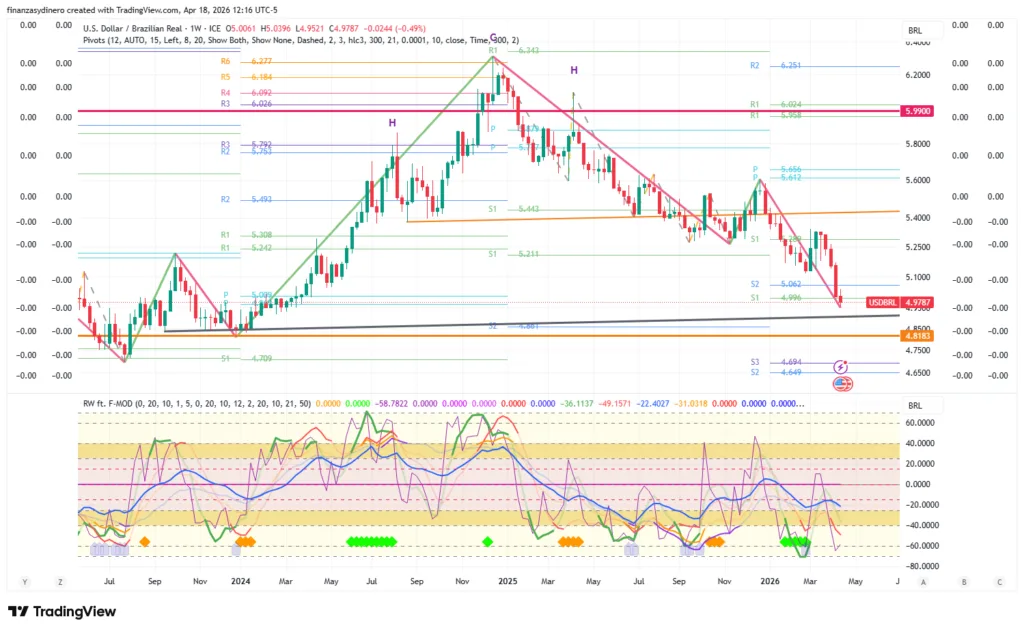Click the TradingView logo
This screenshot has width=1024, height=632.
pos(60,612)
